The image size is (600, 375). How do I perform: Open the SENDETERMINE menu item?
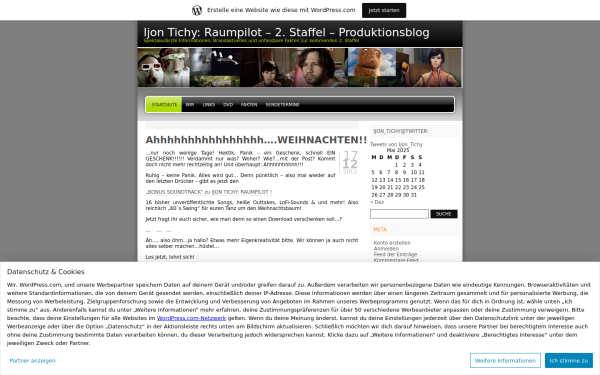tap(282, 105)
